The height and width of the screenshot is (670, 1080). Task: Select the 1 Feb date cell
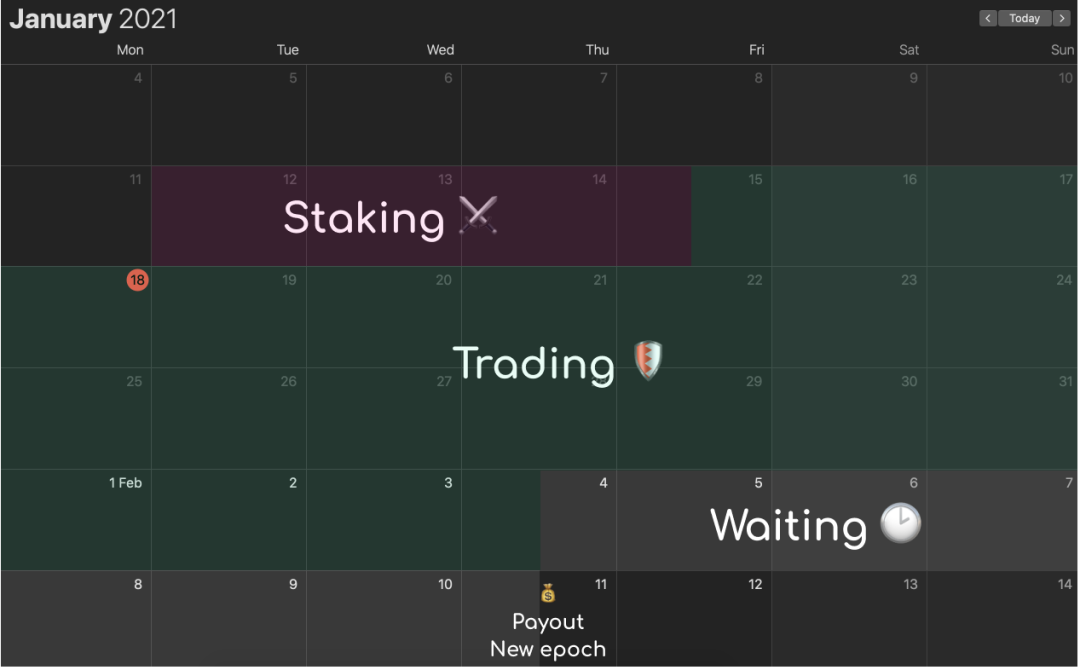point(76,520)
